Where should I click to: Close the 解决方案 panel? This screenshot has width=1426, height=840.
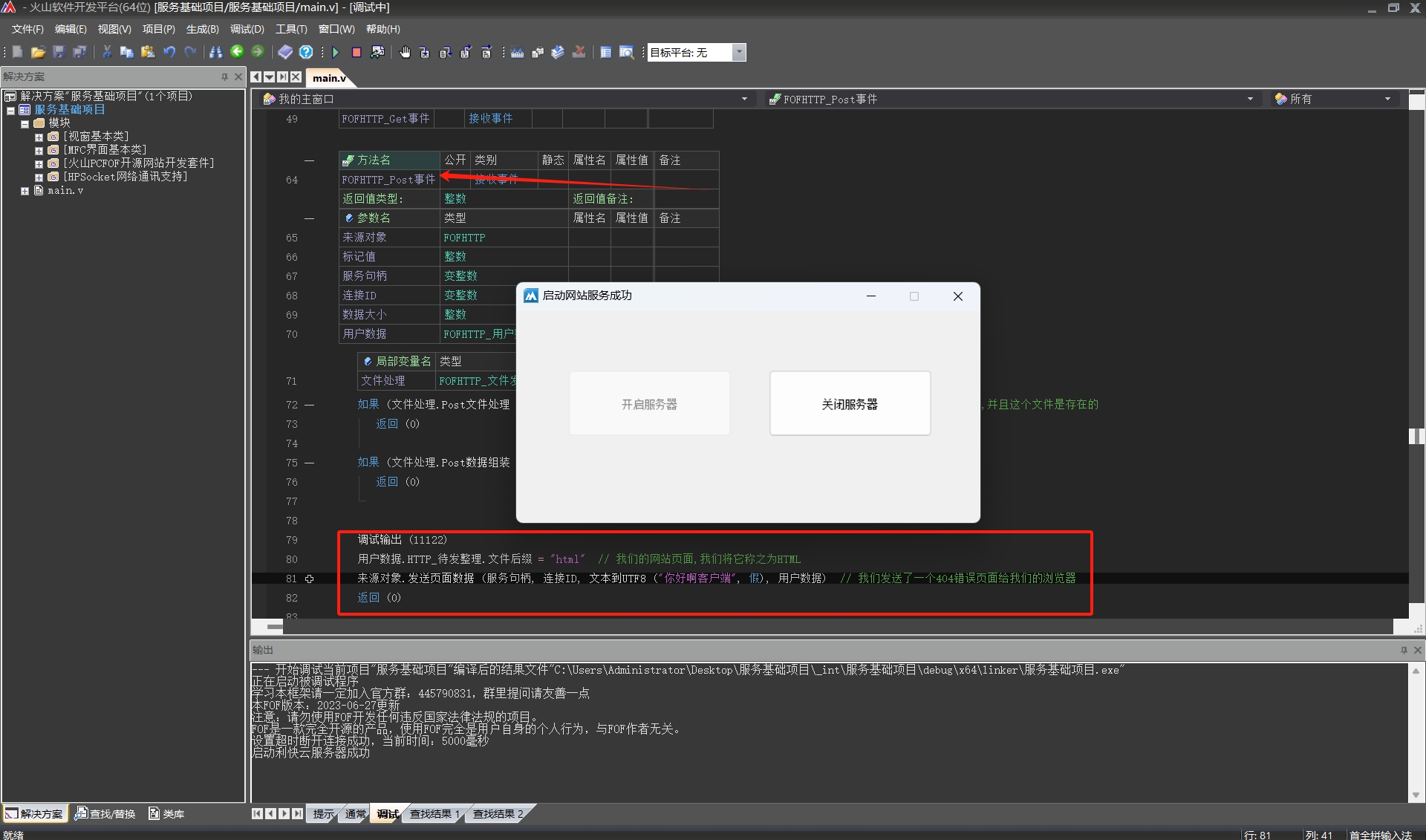[238, 76]
